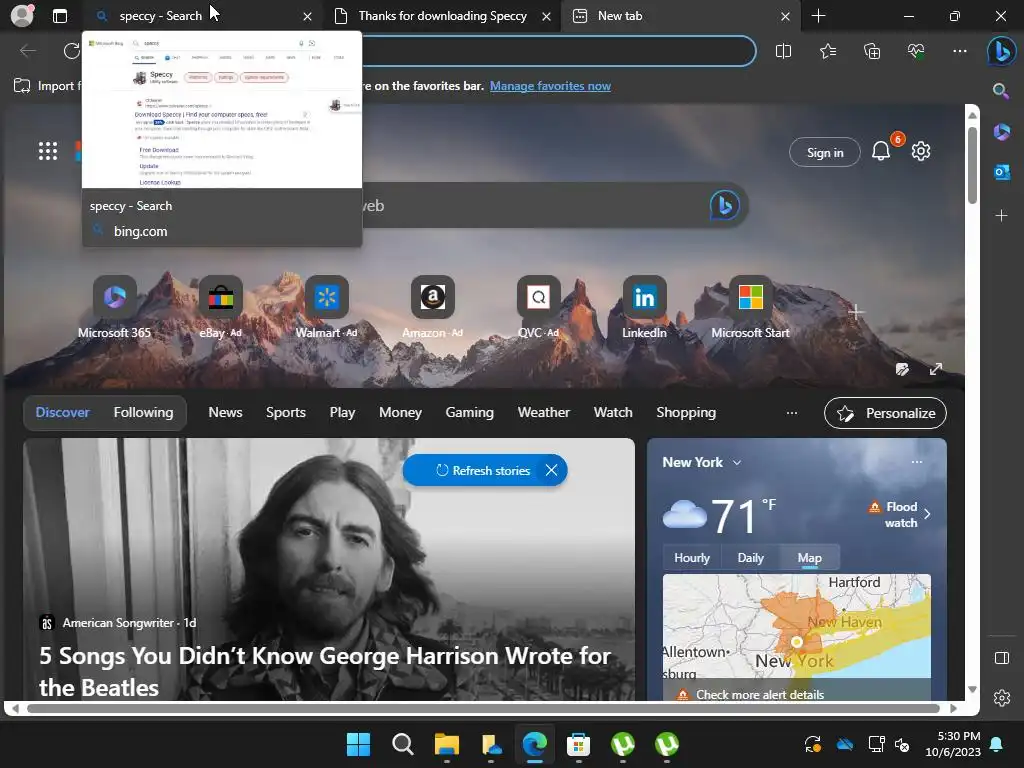This screenshot has width=1024, height=768.
Task: Expand the Flood watch alert chevron
Action: point(927,514)
